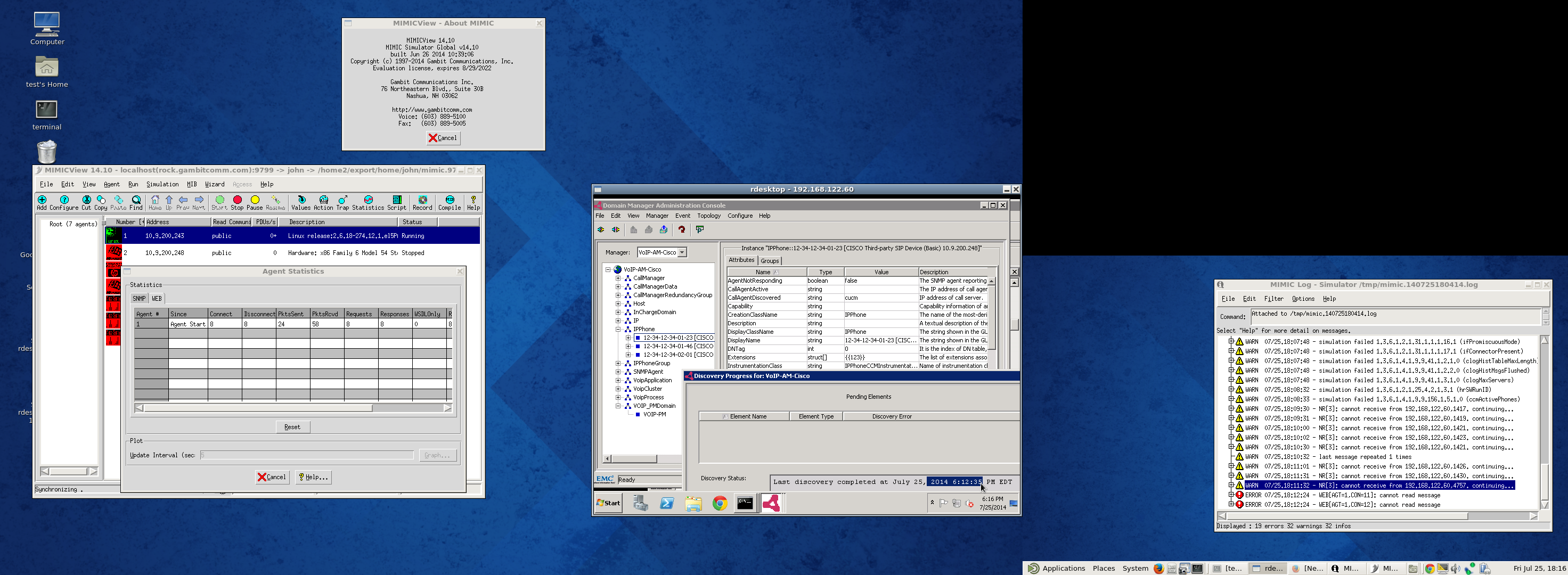Expand the CallManager tree node
This screenshot has width=1568, height=575.
pos(618,278)
